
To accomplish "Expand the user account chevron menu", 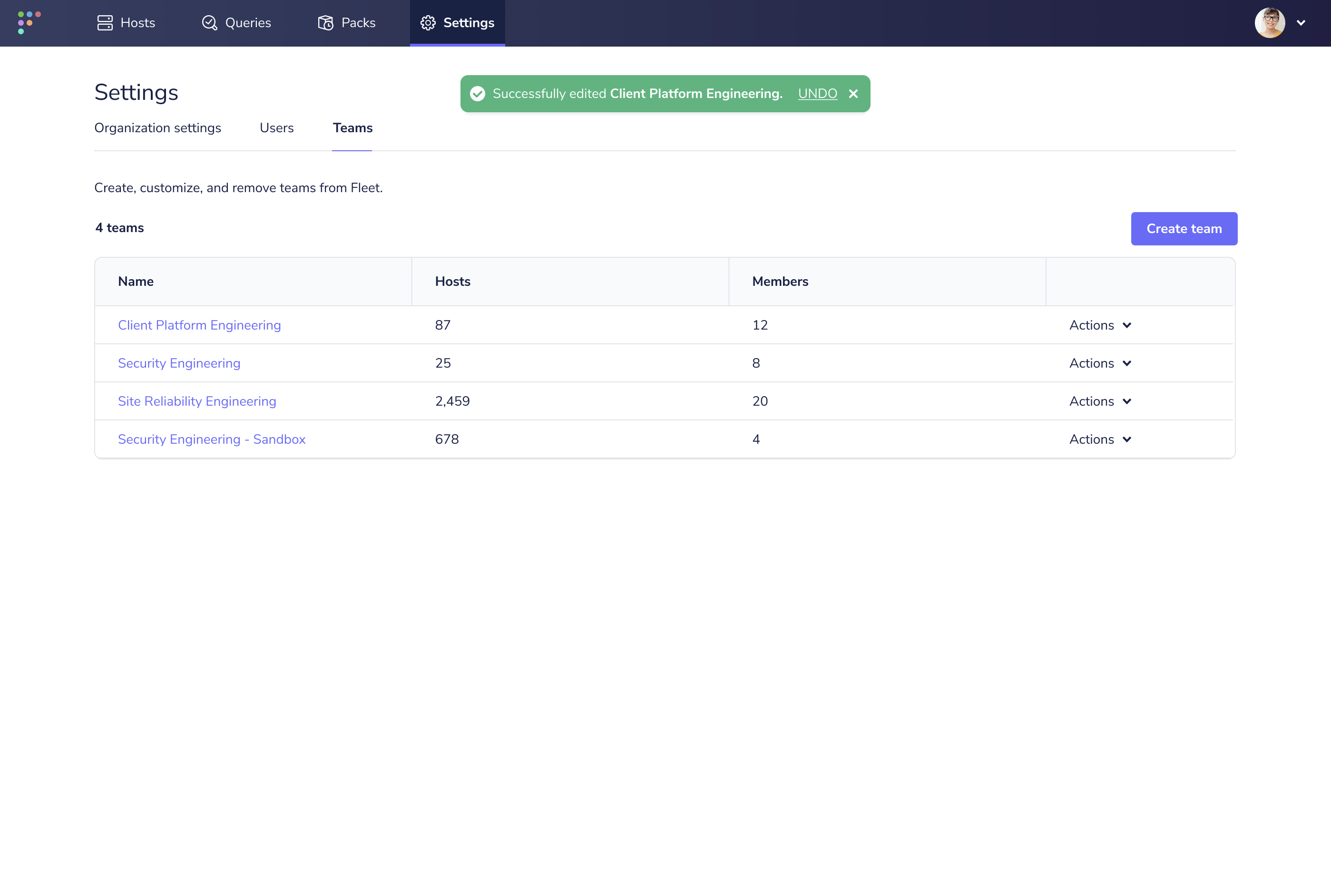I will click(1302, 23).
